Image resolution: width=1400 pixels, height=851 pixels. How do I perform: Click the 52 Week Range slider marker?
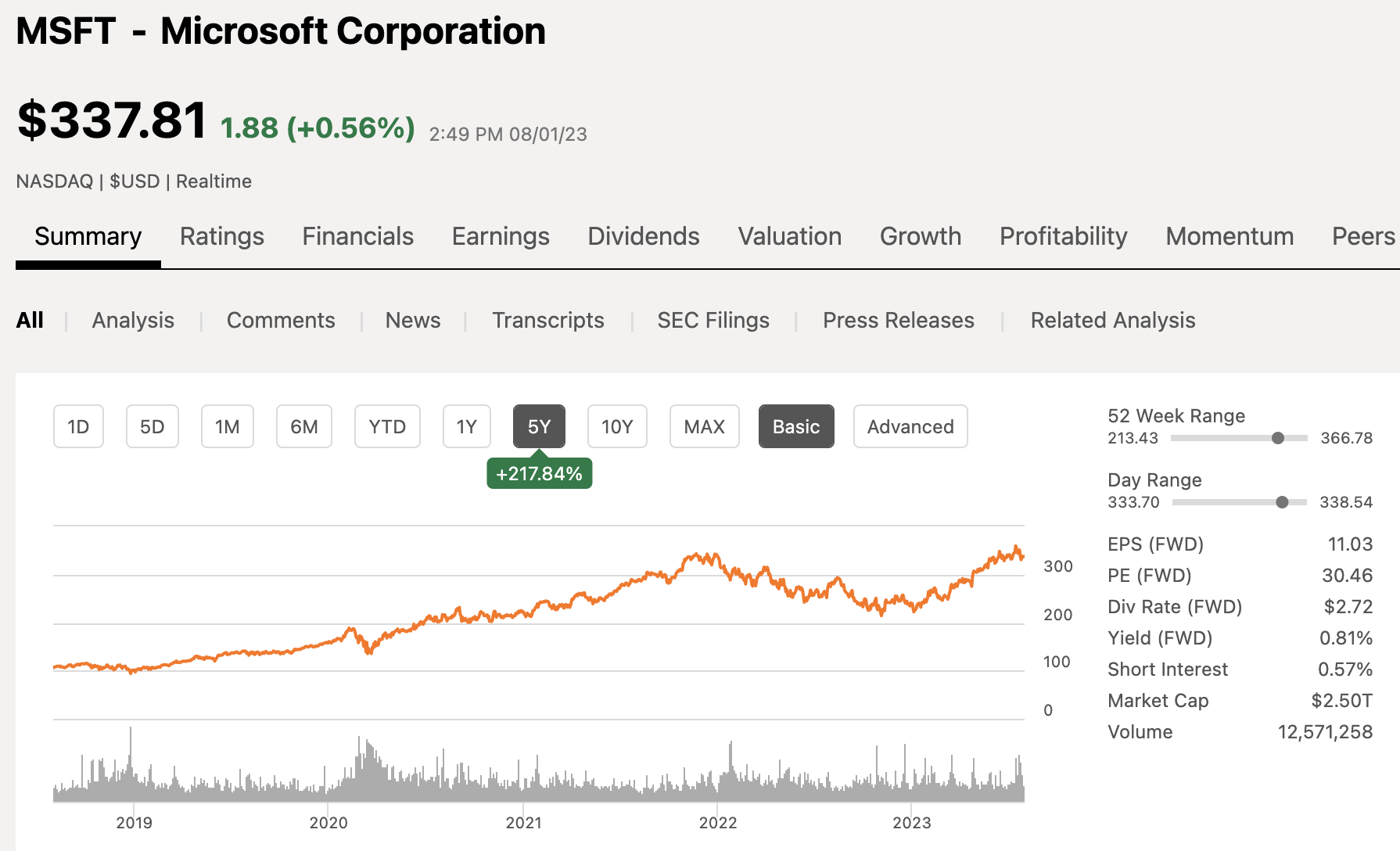tap(1278, 438)
